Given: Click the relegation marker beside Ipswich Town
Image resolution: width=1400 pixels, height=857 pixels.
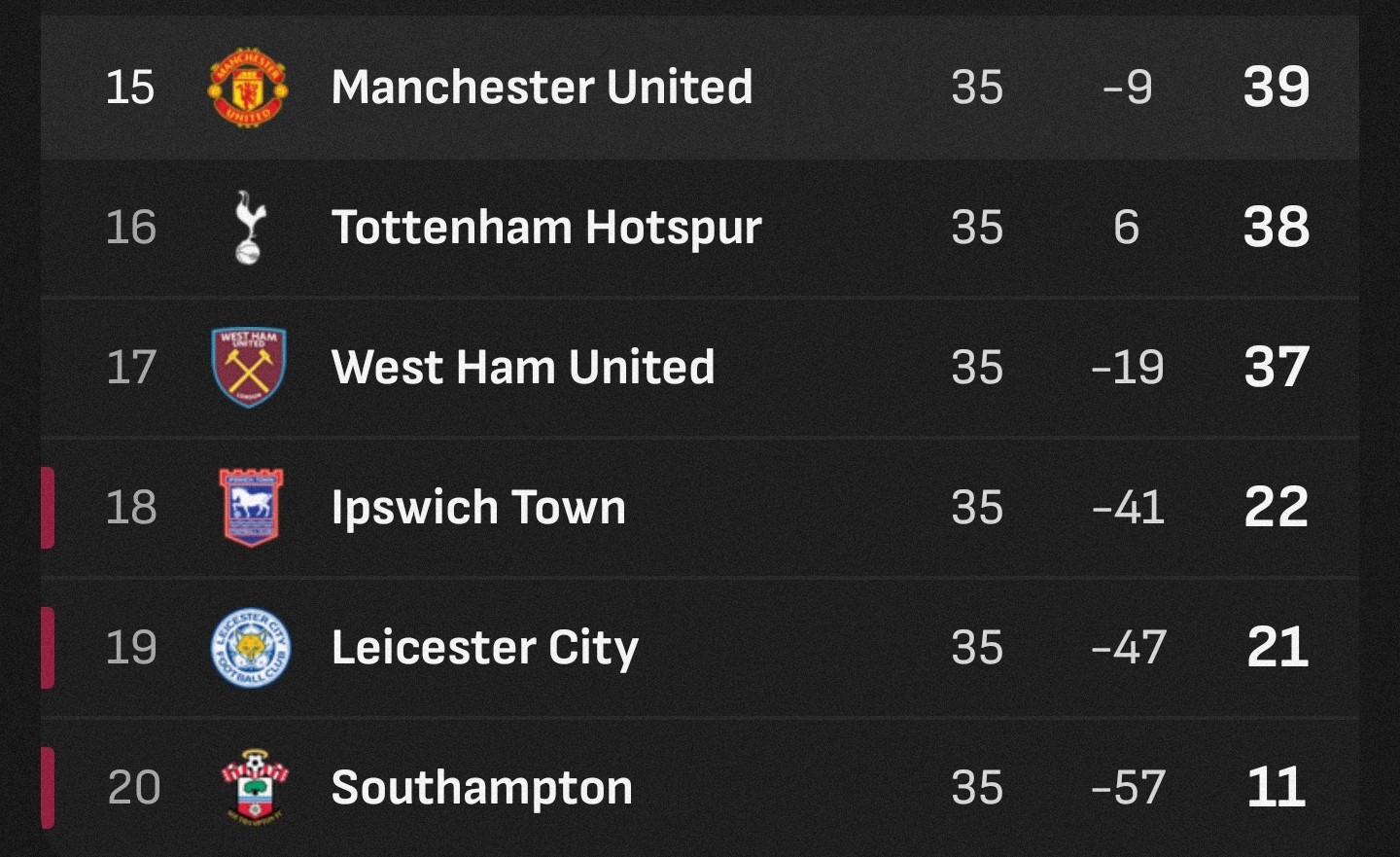Looking at the screenshot, I should coord(48,508).
